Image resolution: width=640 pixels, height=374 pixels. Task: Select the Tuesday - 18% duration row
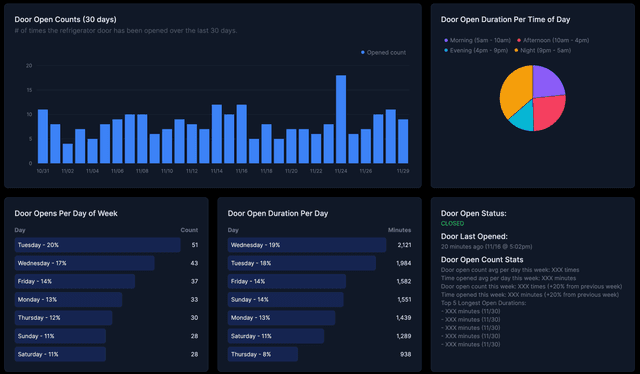(x=320, y=263)
